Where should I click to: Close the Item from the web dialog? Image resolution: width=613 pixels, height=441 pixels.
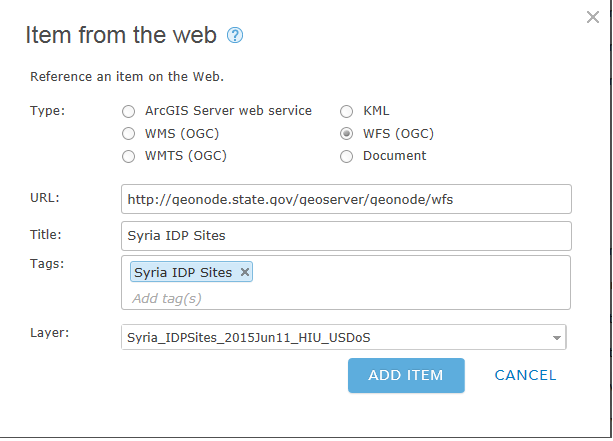point(593,17)
